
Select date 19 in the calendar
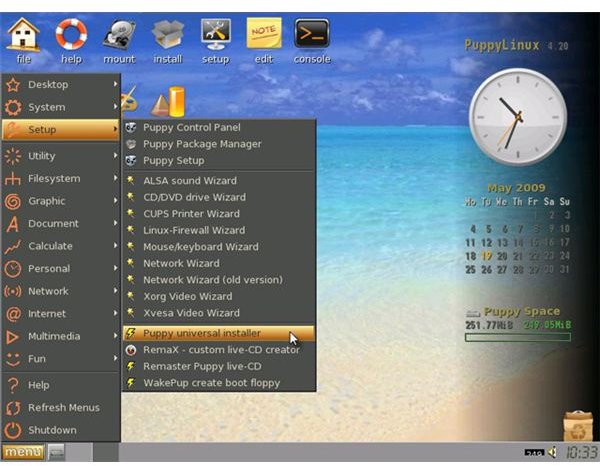(x=486, y=256)
